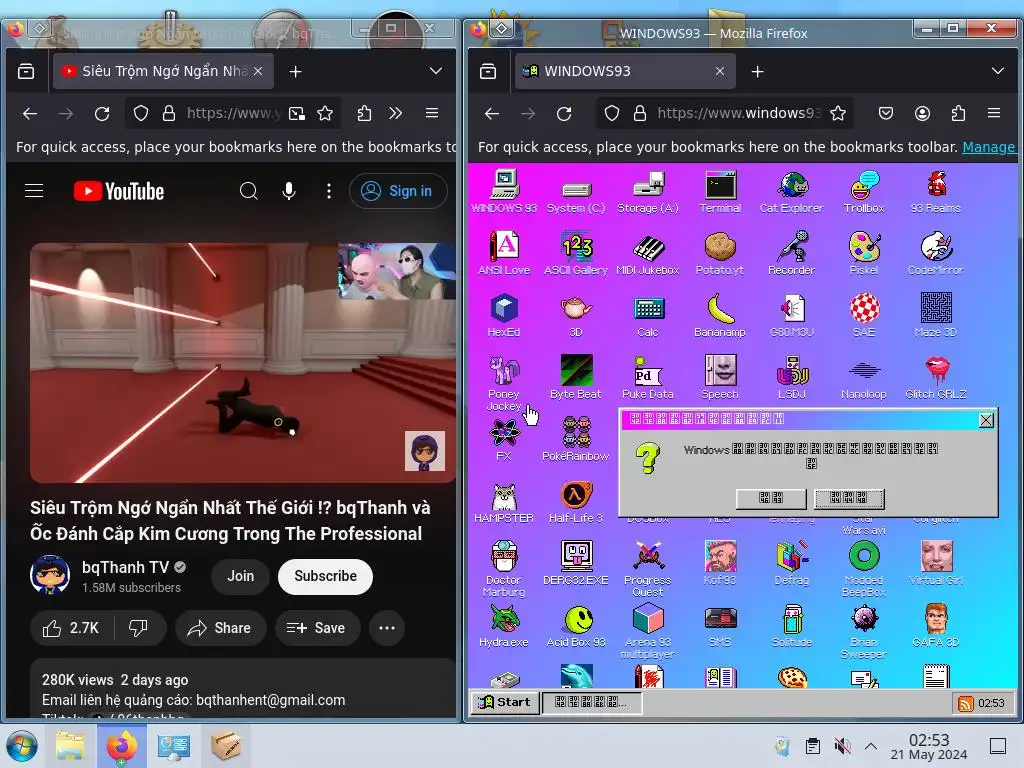Screen dimensions: 1024x768
Task: Launch LSDJ icon
Action: 792,377
